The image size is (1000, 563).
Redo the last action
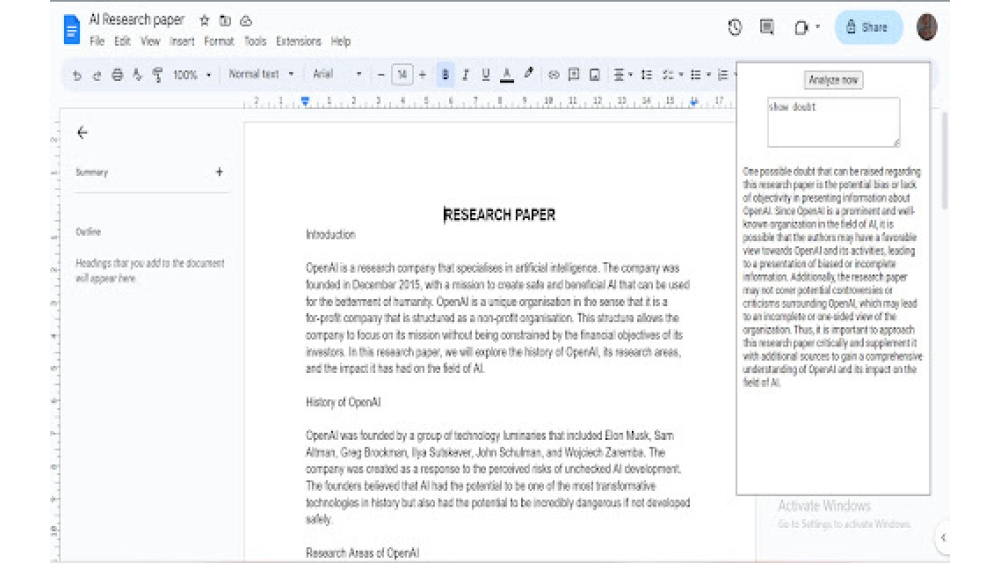pos(97,75)
